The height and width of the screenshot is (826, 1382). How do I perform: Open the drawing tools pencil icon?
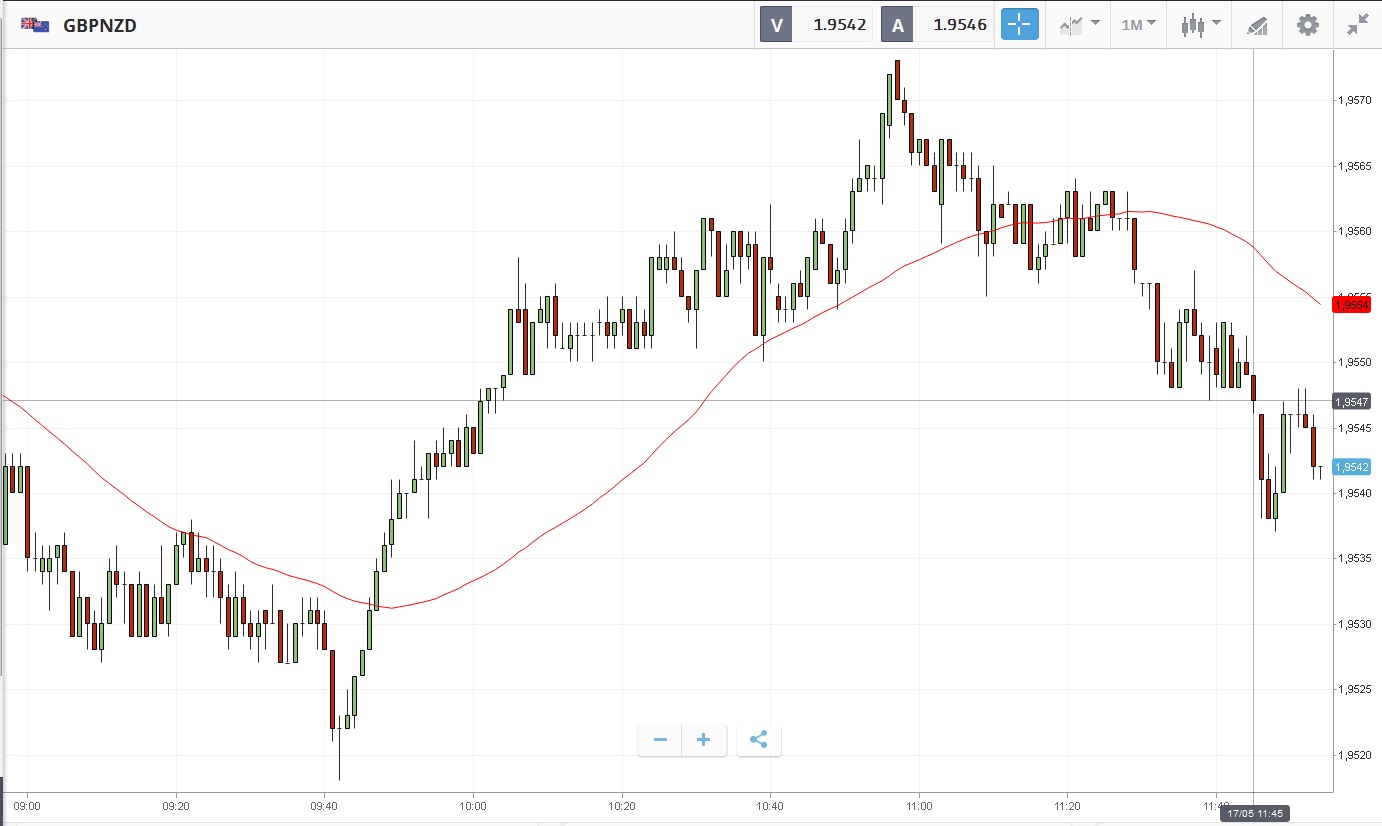(1257, 25)
